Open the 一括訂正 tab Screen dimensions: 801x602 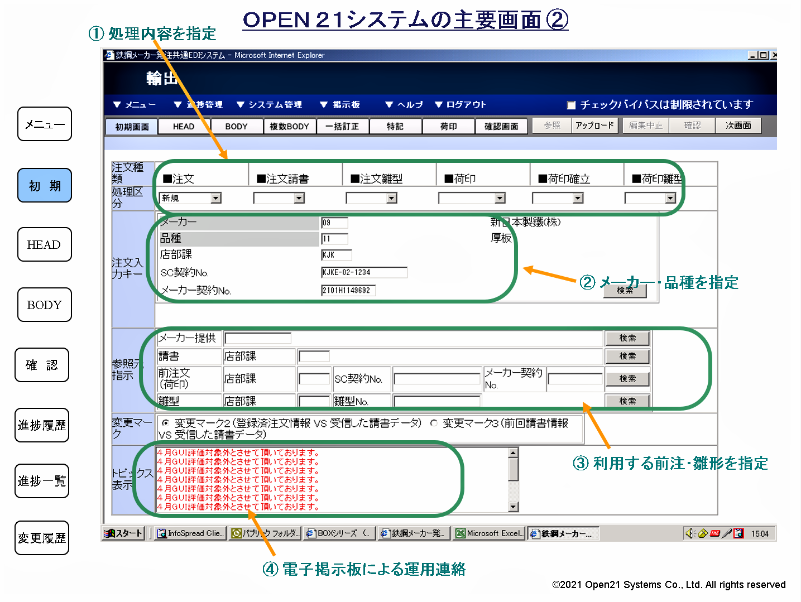point(342,126)
